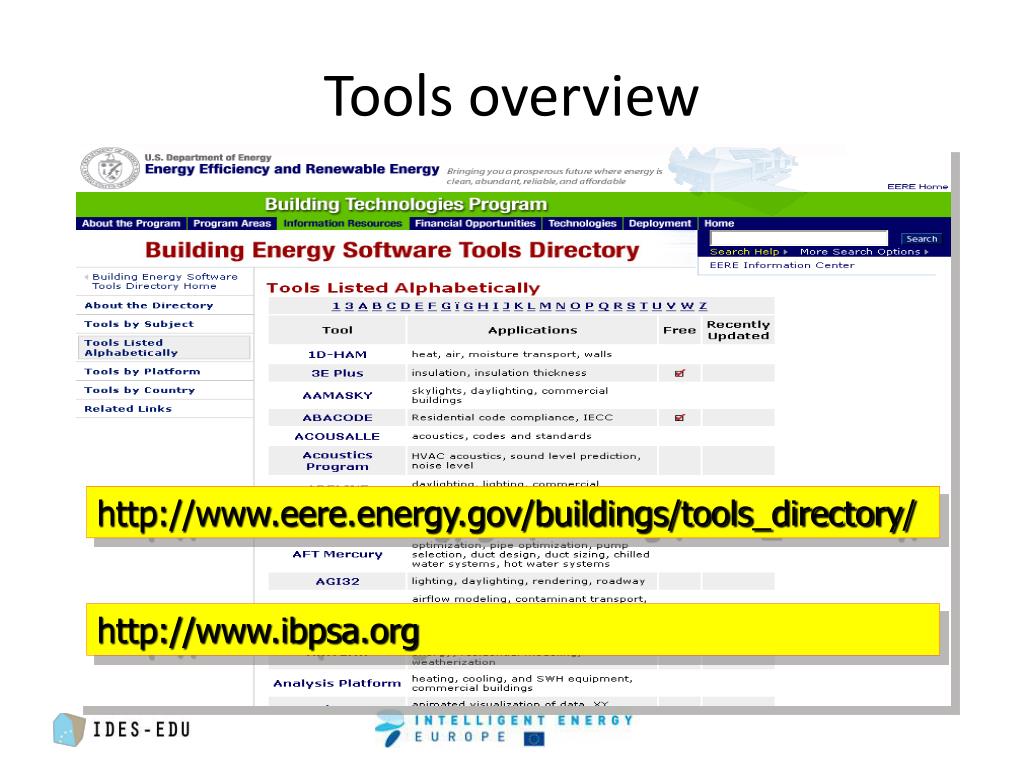
Task: Open Tools by Platform in sidebar
Action: pyautogui.click(x=142, y=372)
